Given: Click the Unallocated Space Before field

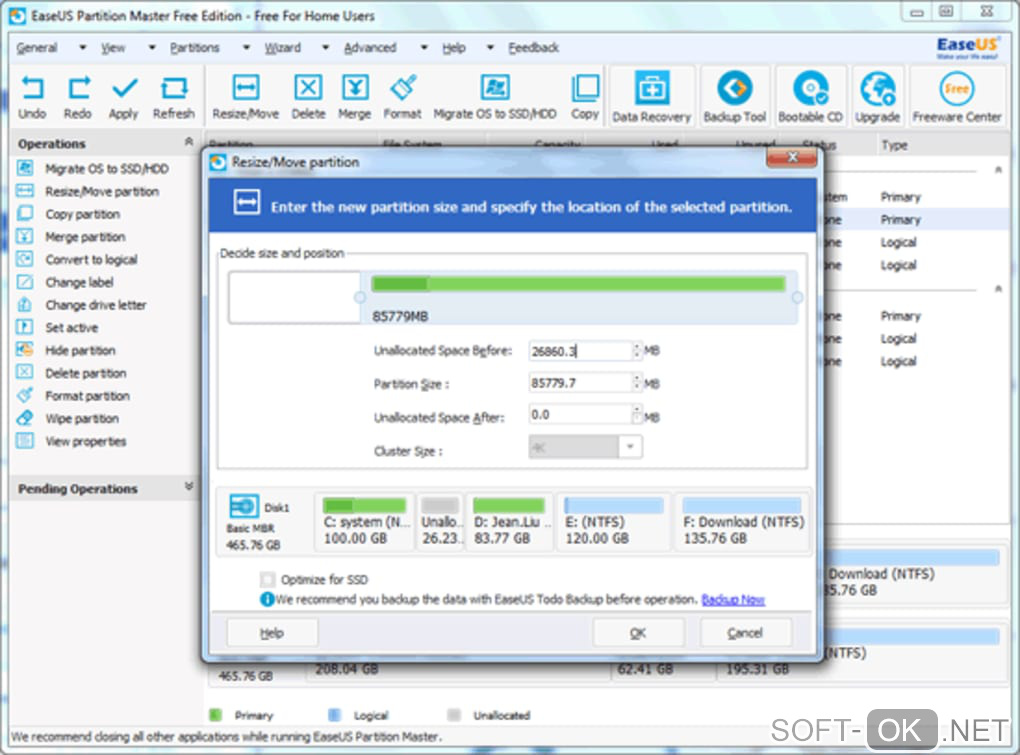Looking at the screenshot, I should (x=580, y=351).
